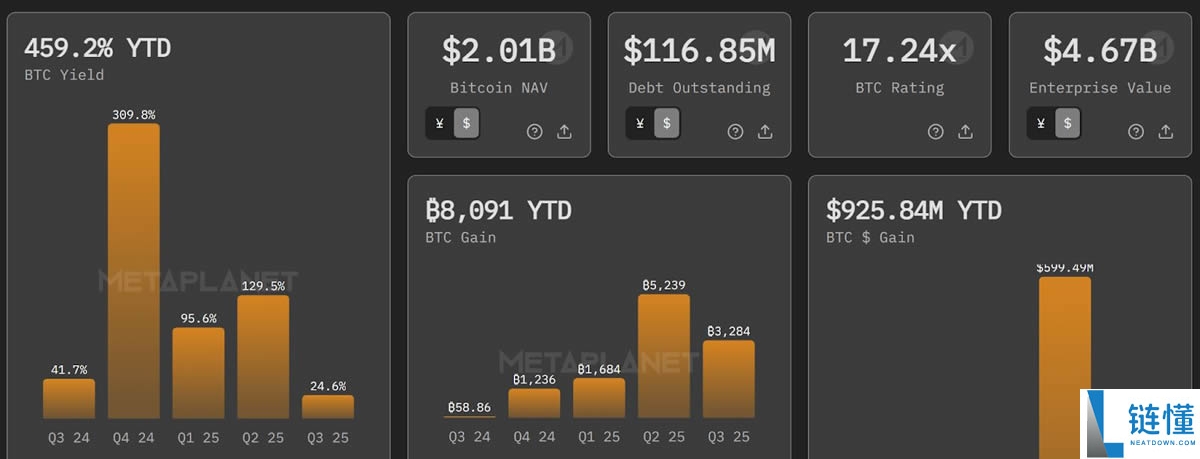Select dollar currency on Enterprise Value

pos(1068,123)
